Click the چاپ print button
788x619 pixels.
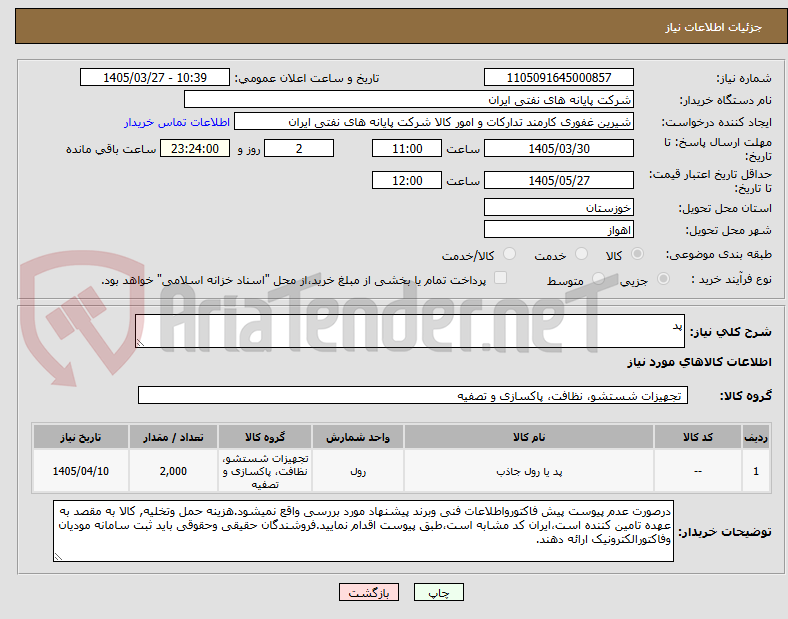tap(439, 592)
